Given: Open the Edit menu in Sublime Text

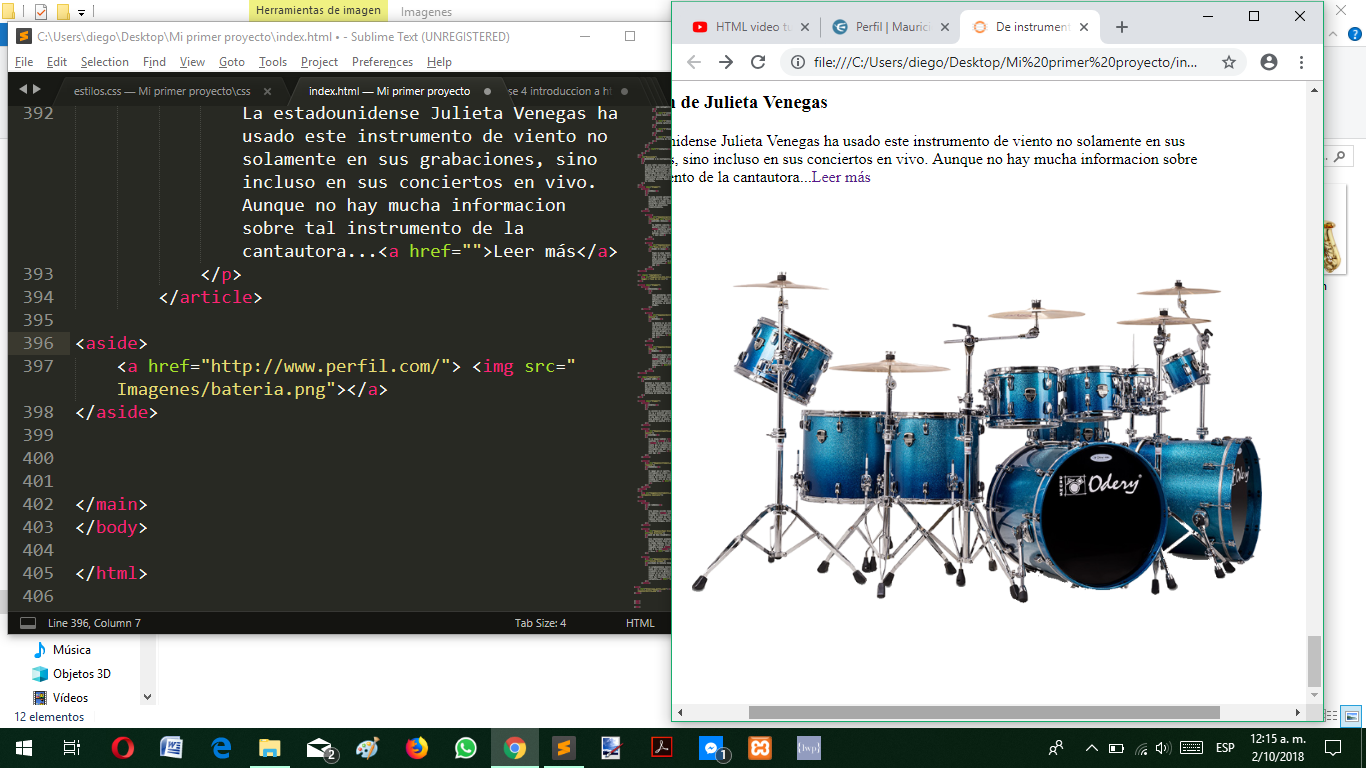Looking at the screenshot, I should (57, 62).
